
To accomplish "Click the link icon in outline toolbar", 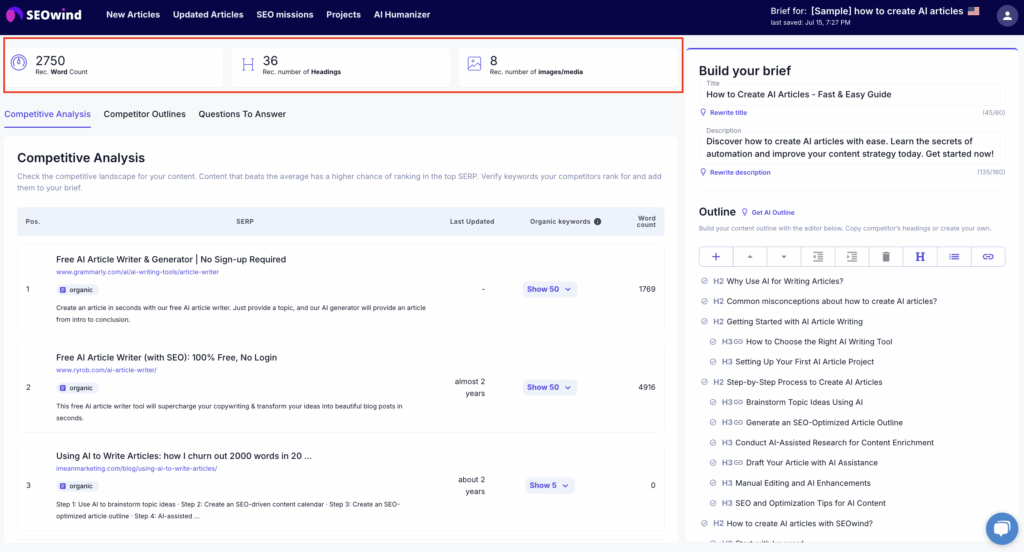I will click(988, 257).
